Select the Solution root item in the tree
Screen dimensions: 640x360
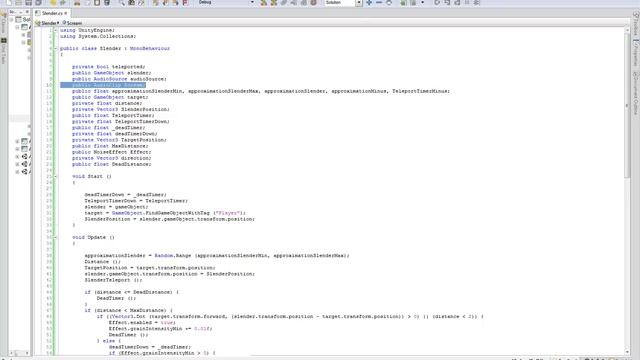click(x=23, y=19)
